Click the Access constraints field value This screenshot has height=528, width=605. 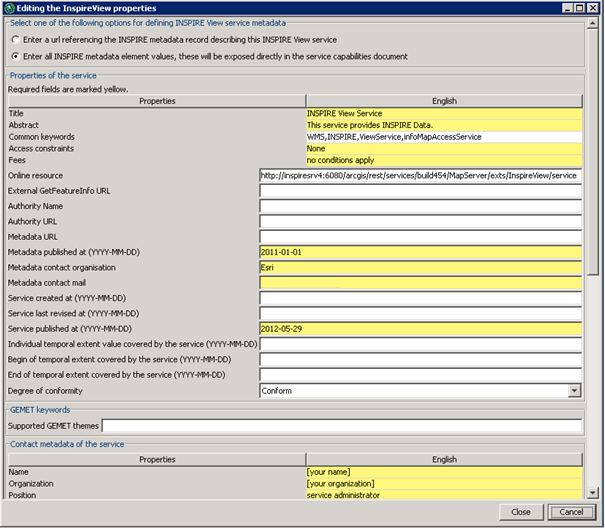(x=443, y=148)
